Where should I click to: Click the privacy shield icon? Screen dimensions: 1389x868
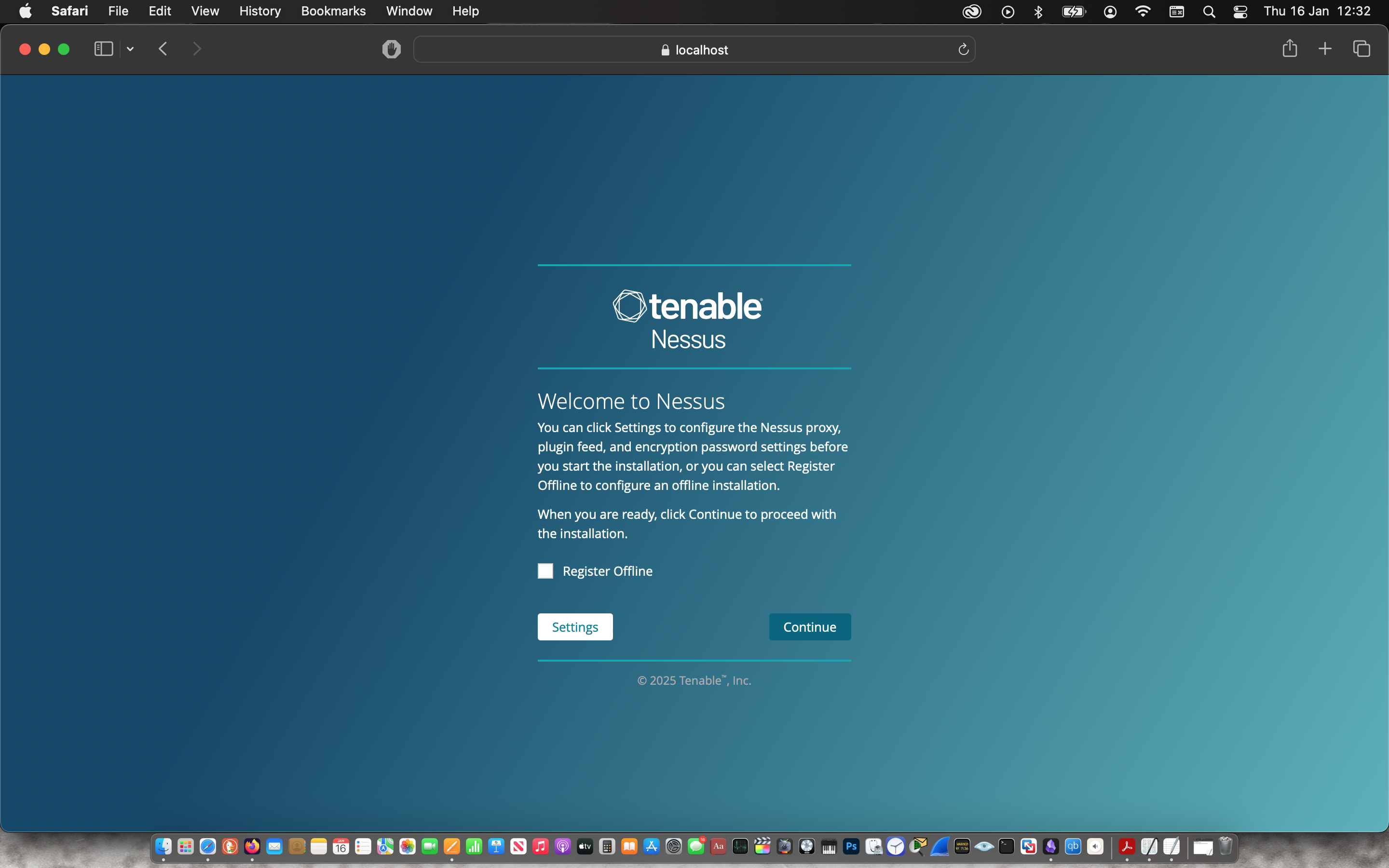tap(392, 49)
